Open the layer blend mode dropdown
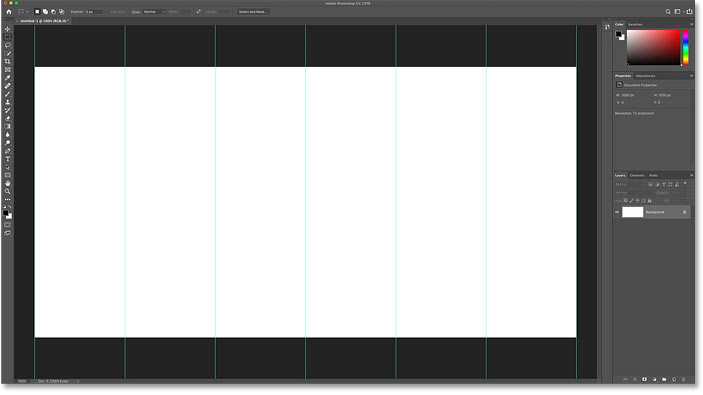Screen dimensions: 703x395 [x=632, y=192]
